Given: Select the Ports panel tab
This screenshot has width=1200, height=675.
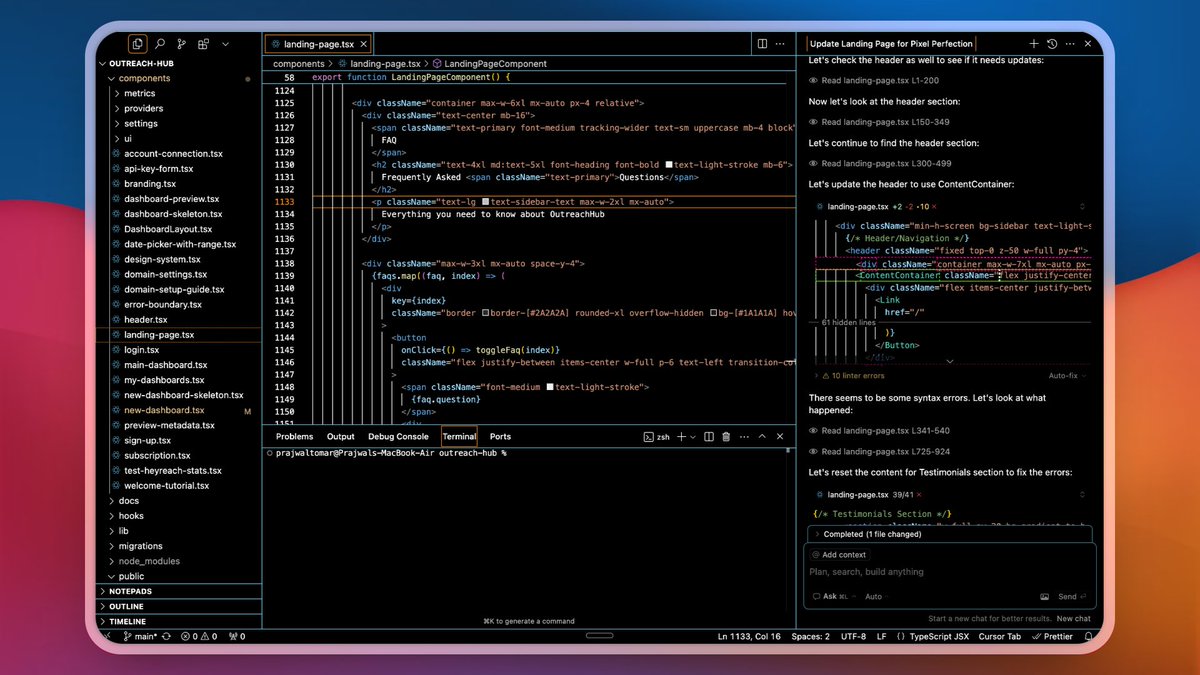Looking at the screenshot, I should coord(500,437).
